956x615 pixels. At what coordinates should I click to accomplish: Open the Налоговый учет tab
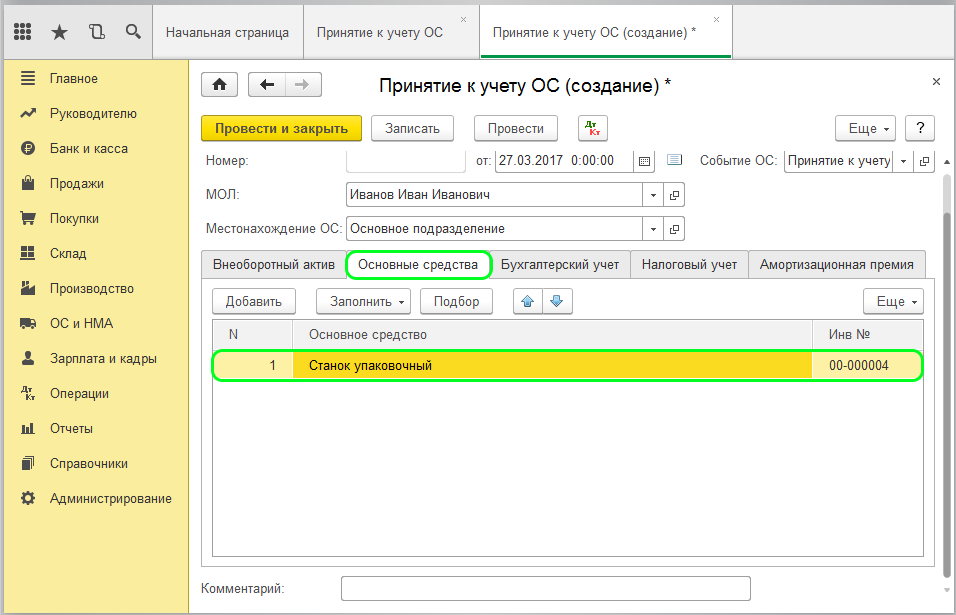[x=689, y=265]
